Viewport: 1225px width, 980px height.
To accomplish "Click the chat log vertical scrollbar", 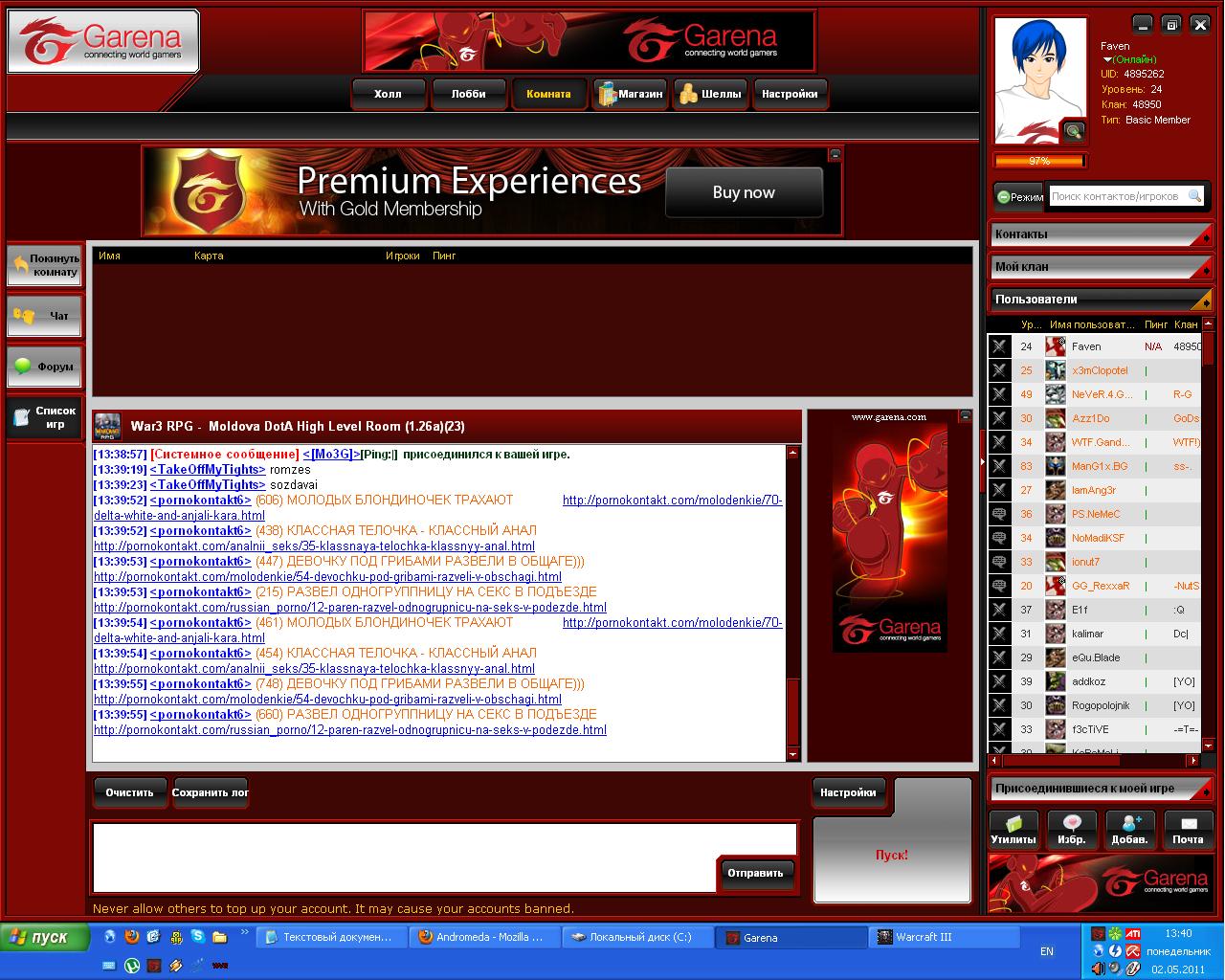I will tap(792, 603).
